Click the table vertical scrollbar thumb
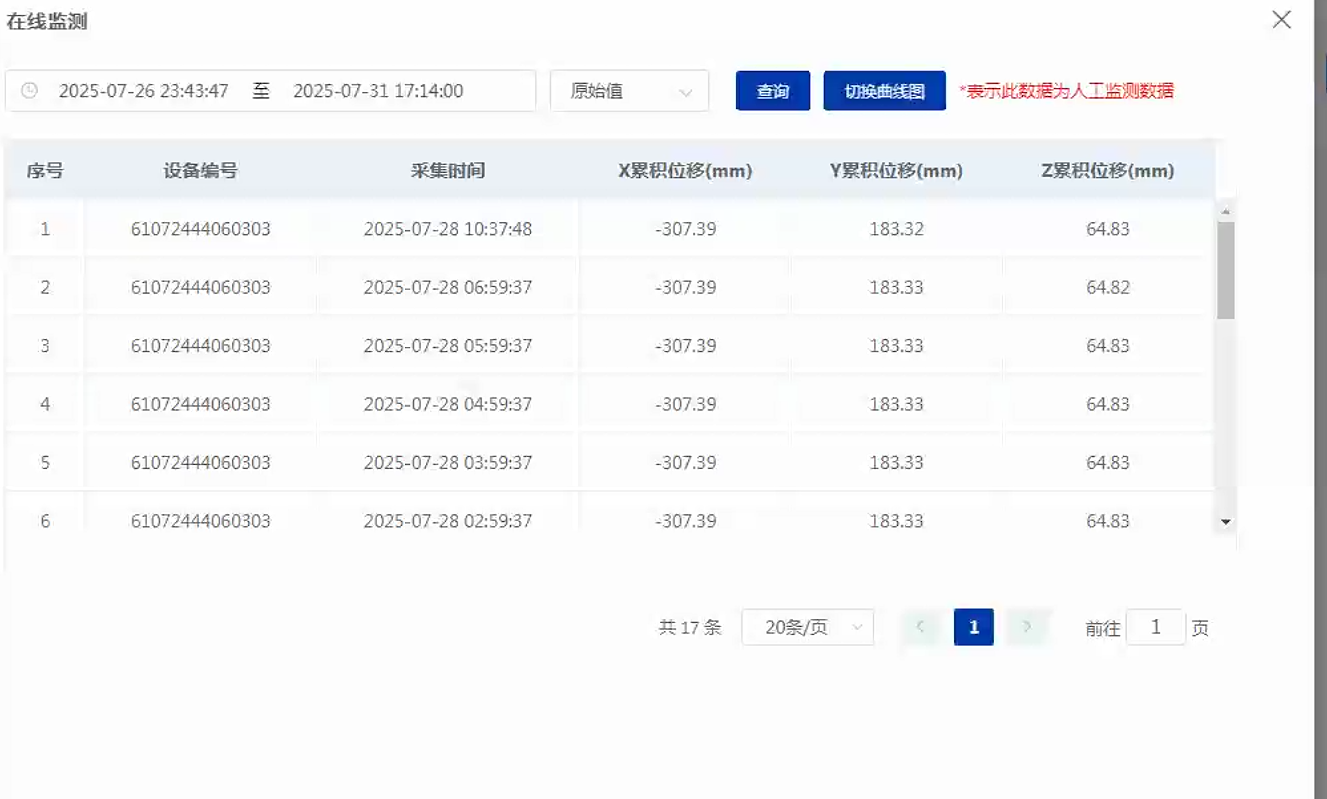This screenshot has width=1327, height=799. click(1226, 270)
